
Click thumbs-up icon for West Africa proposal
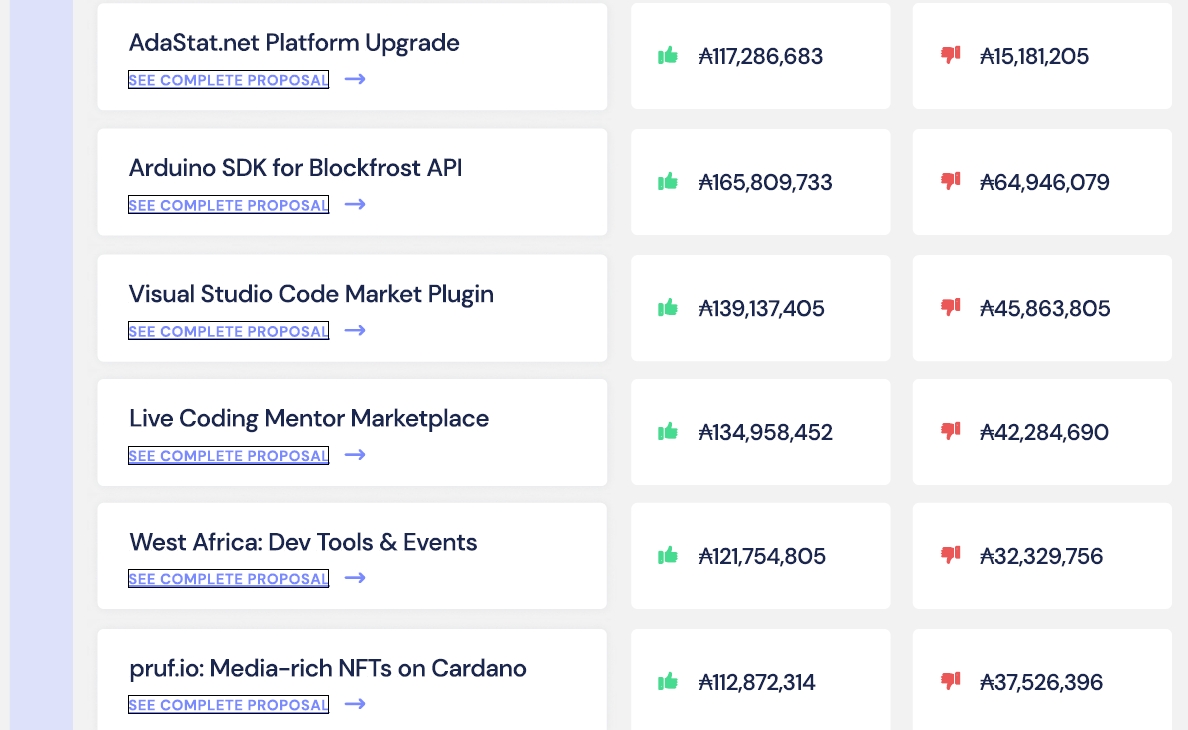point(668,555)
